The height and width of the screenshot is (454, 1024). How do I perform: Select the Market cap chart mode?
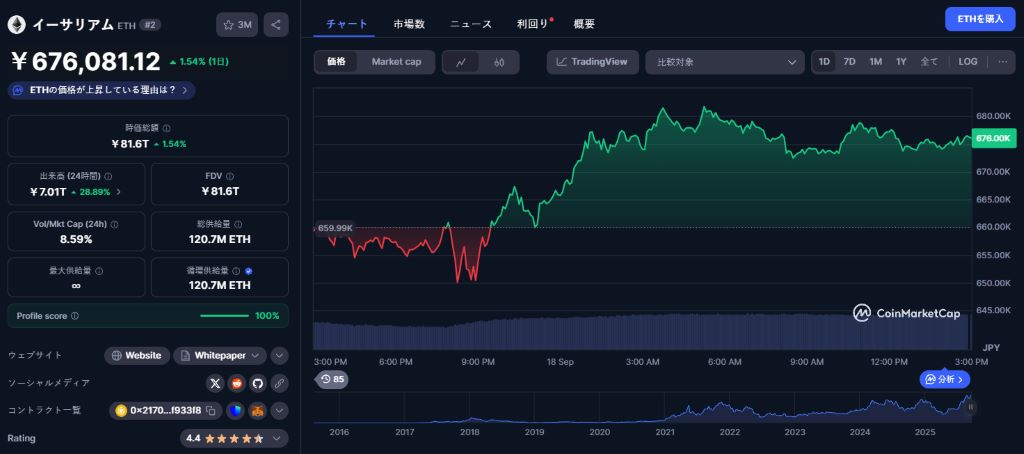point(396,62)
